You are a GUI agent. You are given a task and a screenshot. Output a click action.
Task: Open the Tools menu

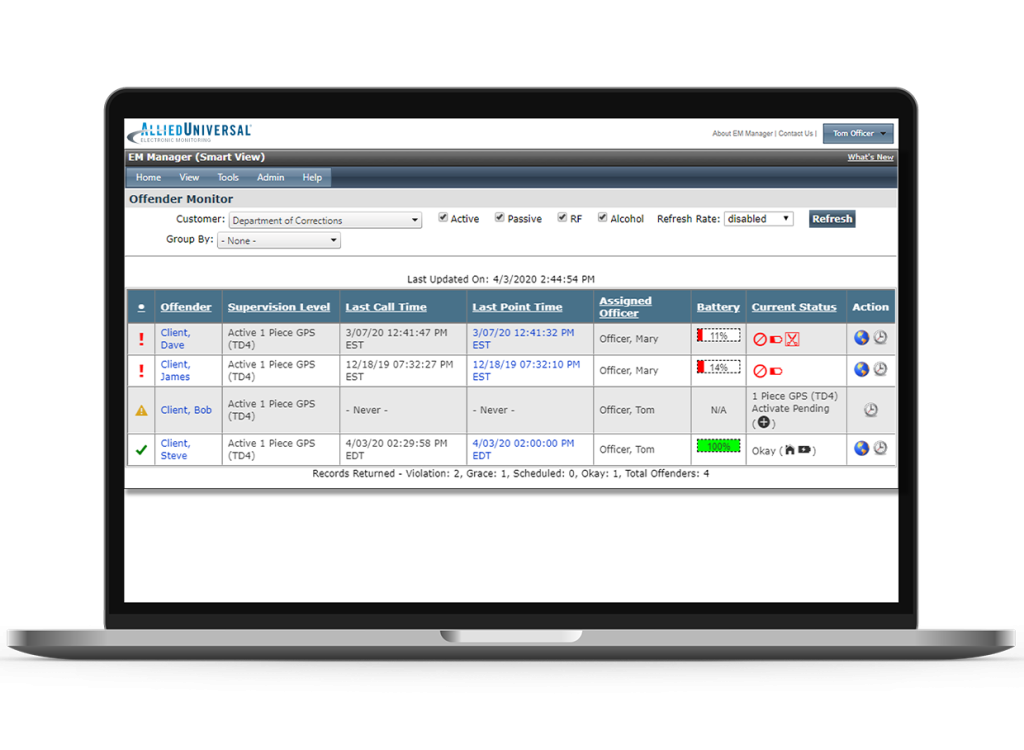tap(227, 177)
